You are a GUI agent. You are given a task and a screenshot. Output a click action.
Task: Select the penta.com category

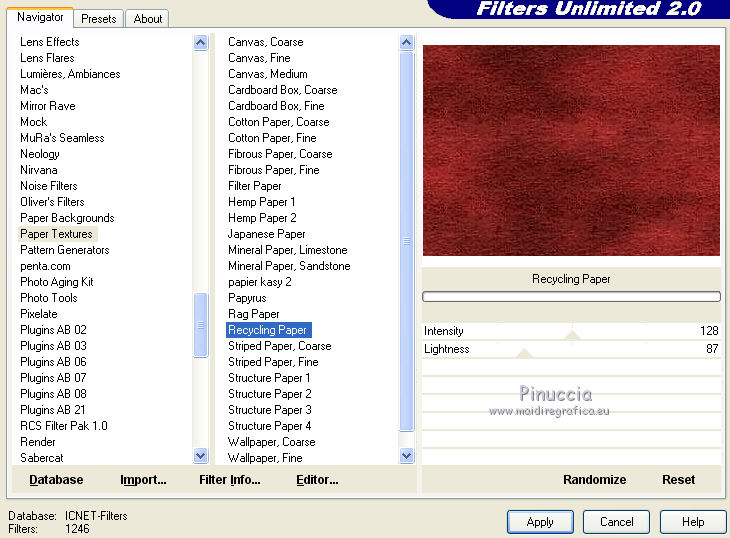pos(45,266)
